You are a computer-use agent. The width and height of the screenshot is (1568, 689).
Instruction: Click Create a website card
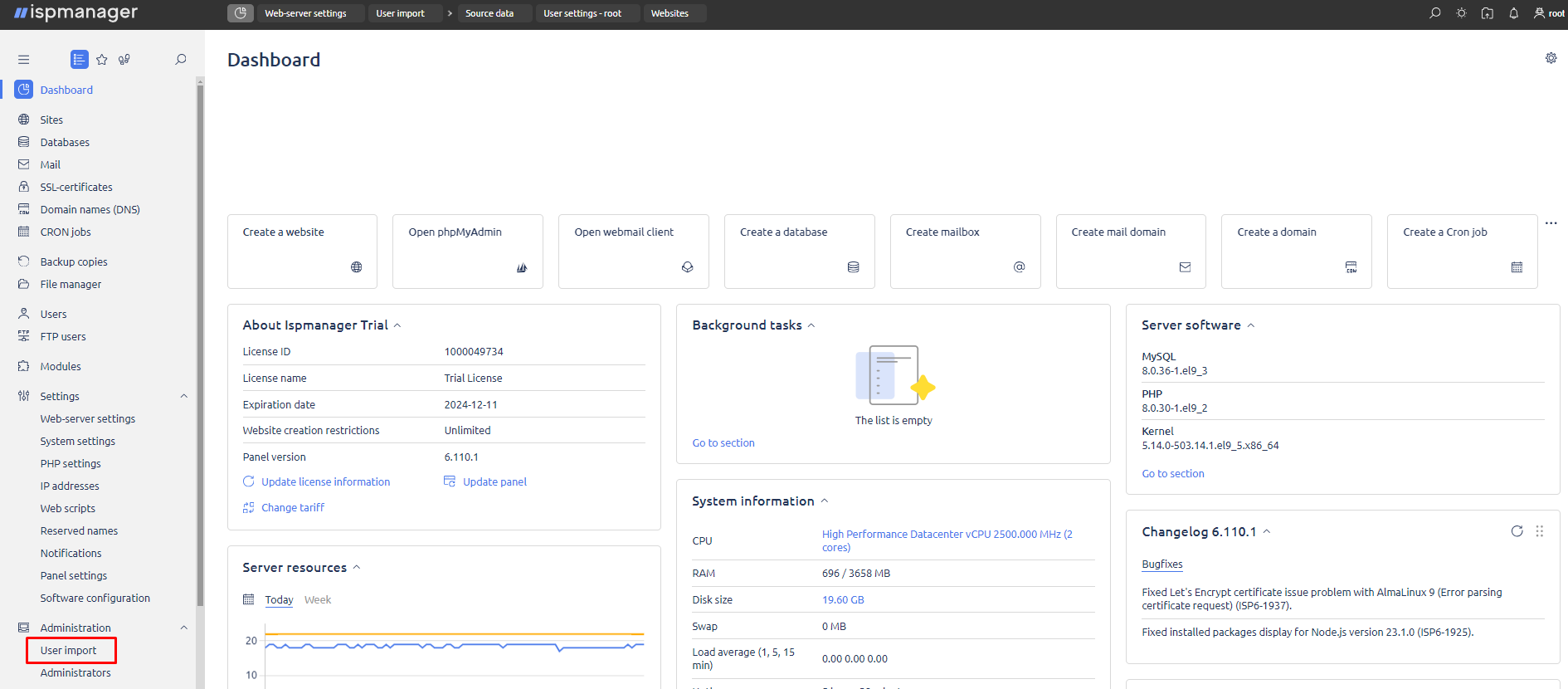click(302, 252)
